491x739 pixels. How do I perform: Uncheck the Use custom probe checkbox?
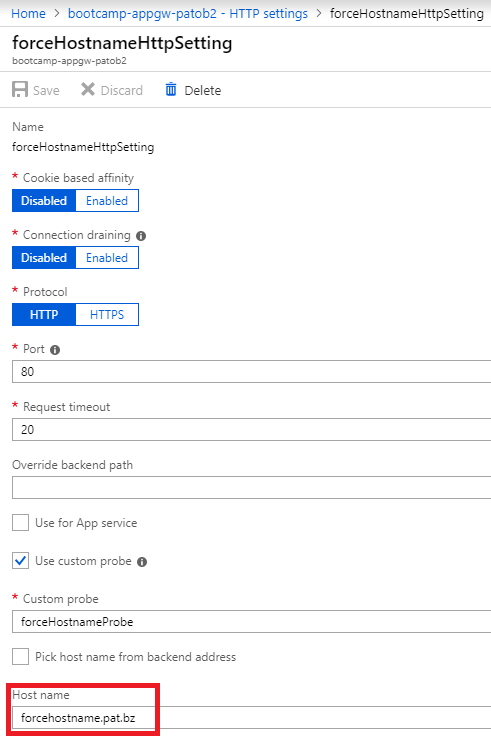click(x=20, y=561)
